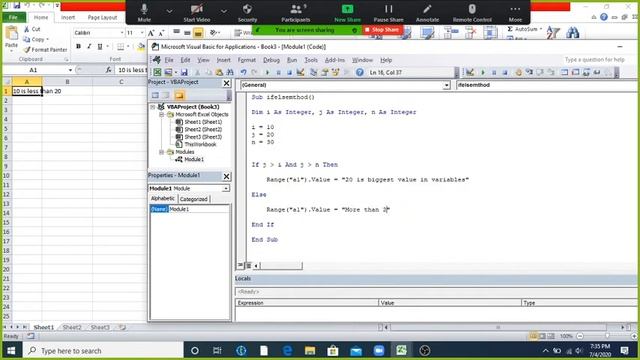The height and width of the screenshot is (360, 640).
Task: Click View Code icon in Project panel
Action: point(155,96)
